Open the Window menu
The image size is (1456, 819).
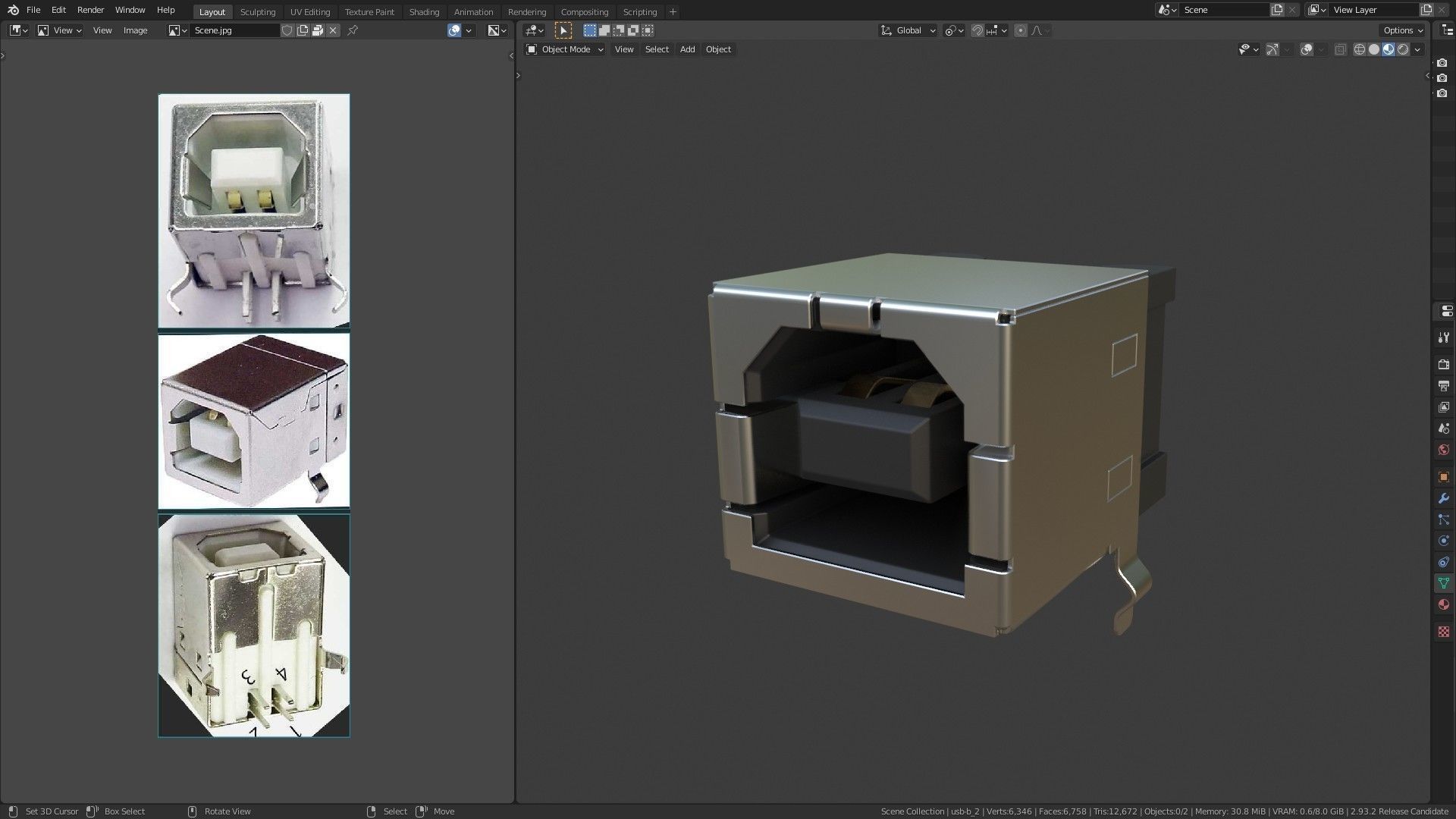130,10
